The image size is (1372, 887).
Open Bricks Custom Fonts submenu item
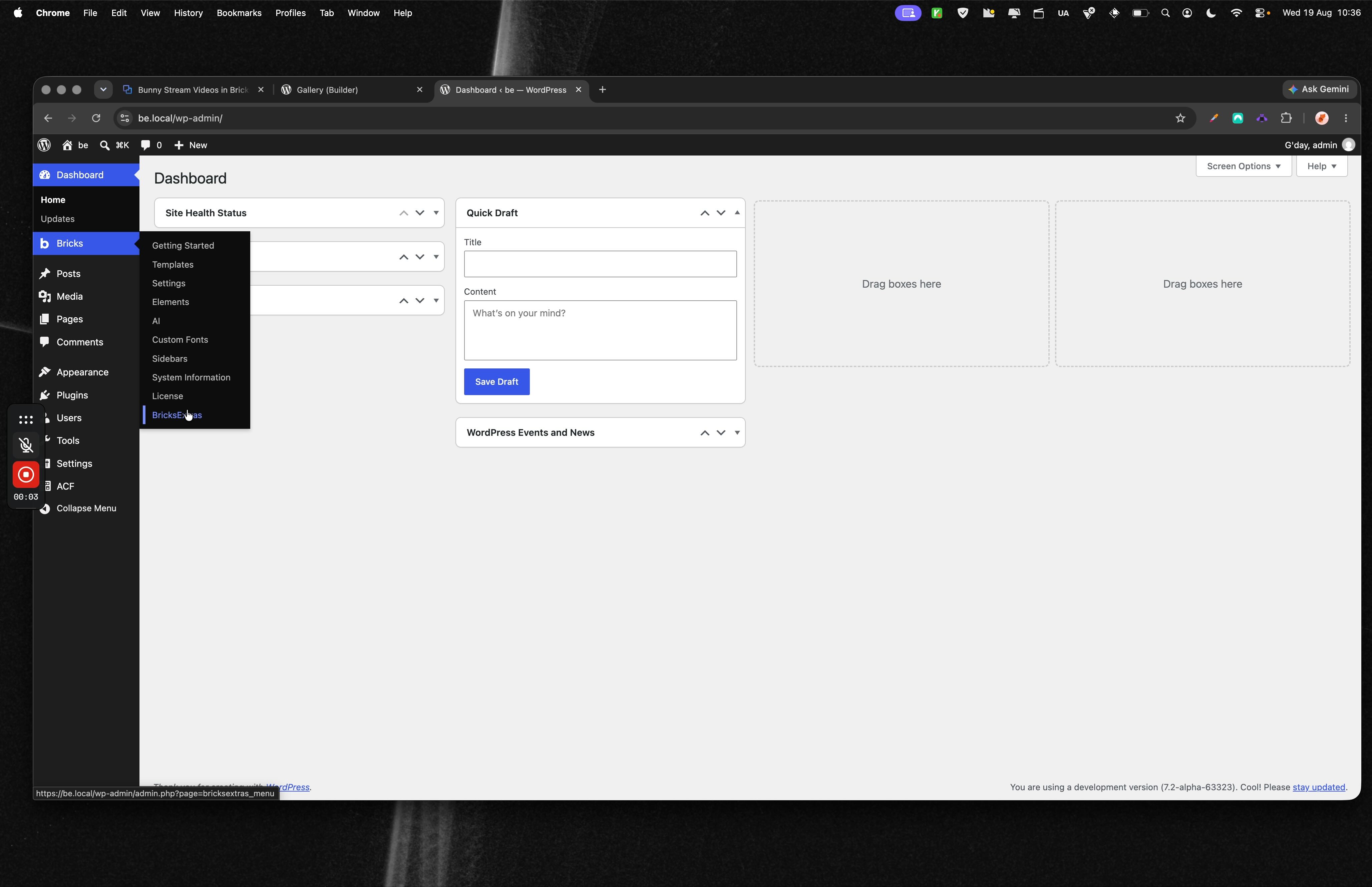pos(180,340)
